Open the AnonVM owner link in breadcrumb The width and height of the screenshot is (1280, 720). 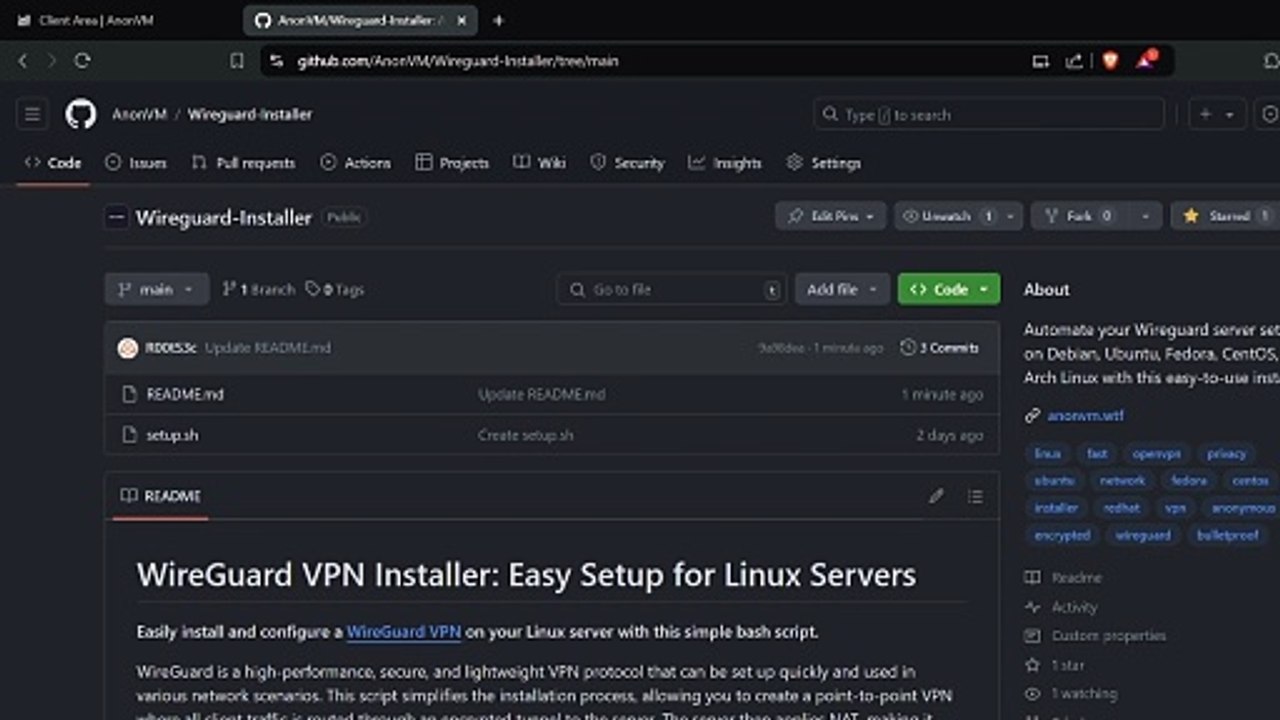[139, 114]
